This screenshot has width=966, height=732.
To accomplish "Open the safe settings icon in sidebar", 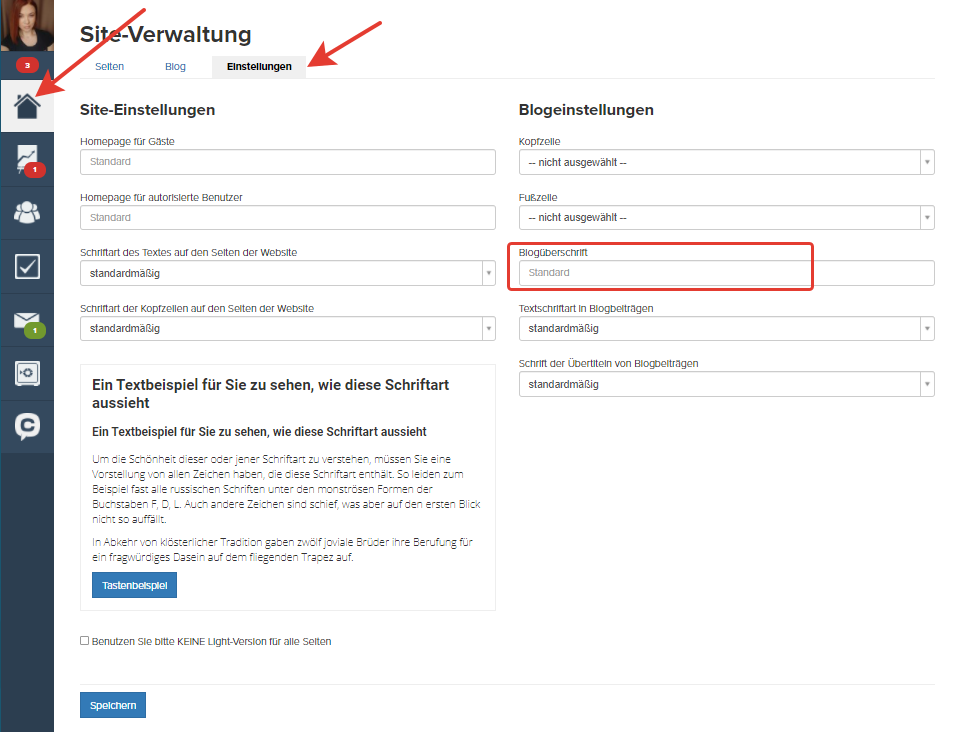I will click(27, 373).
